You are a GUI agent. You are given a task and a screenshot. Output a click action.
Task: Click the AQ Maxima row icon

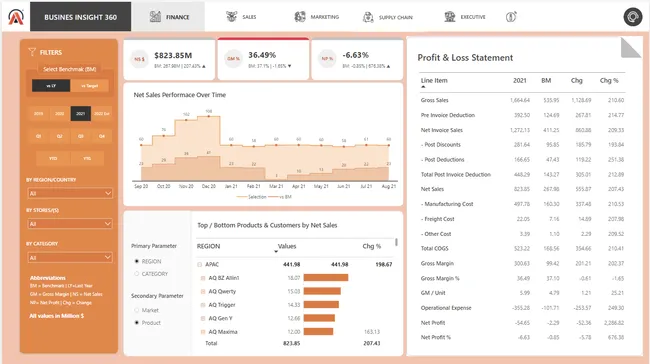coord(203,332)
